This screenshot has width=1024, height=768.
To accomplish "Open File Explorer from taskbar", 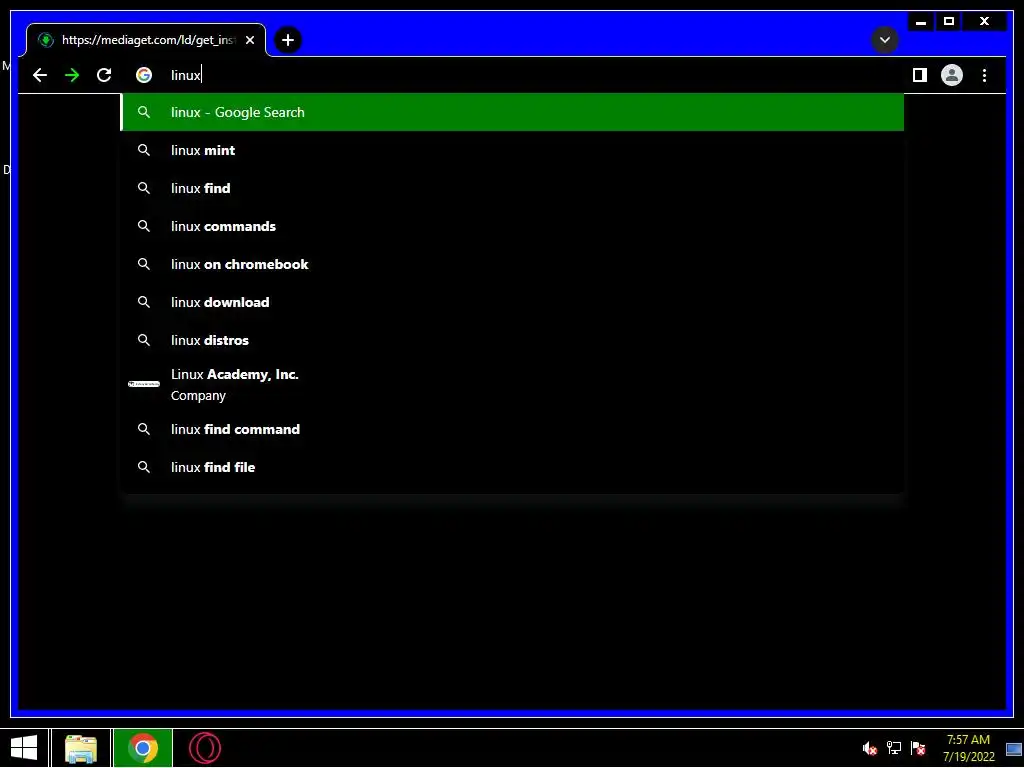I will 81,748.
